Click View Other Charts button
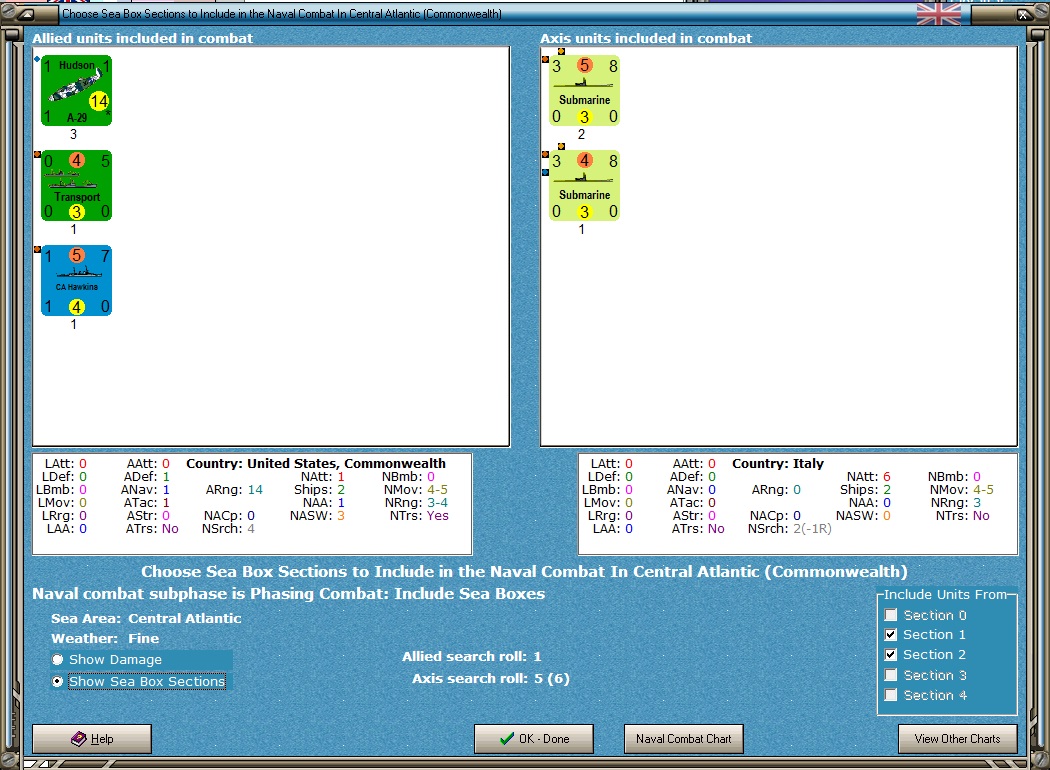The image size is (1050, 770). [958, 739]
